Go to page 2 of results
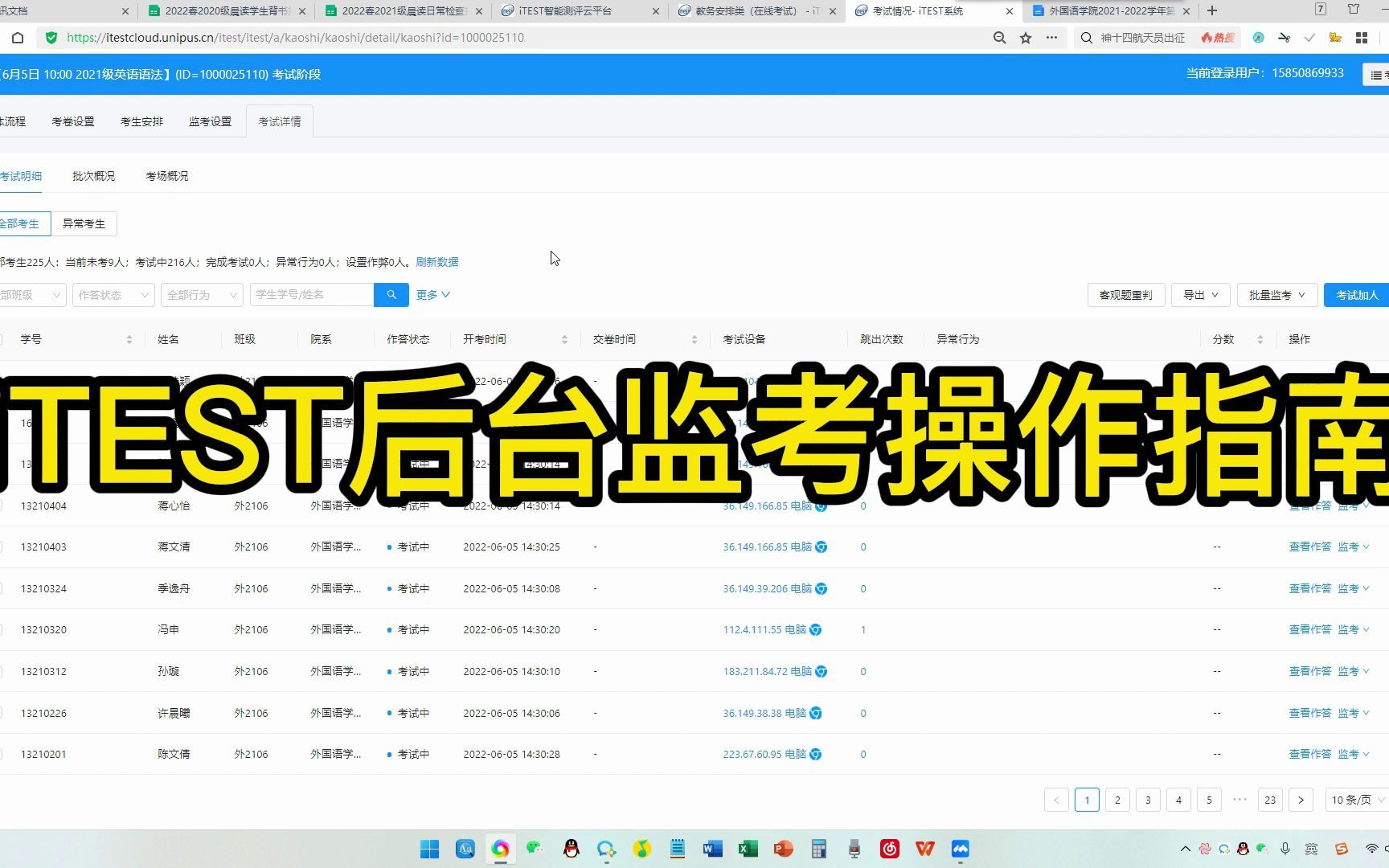 pyautogui.click(x=1117, y=800)
